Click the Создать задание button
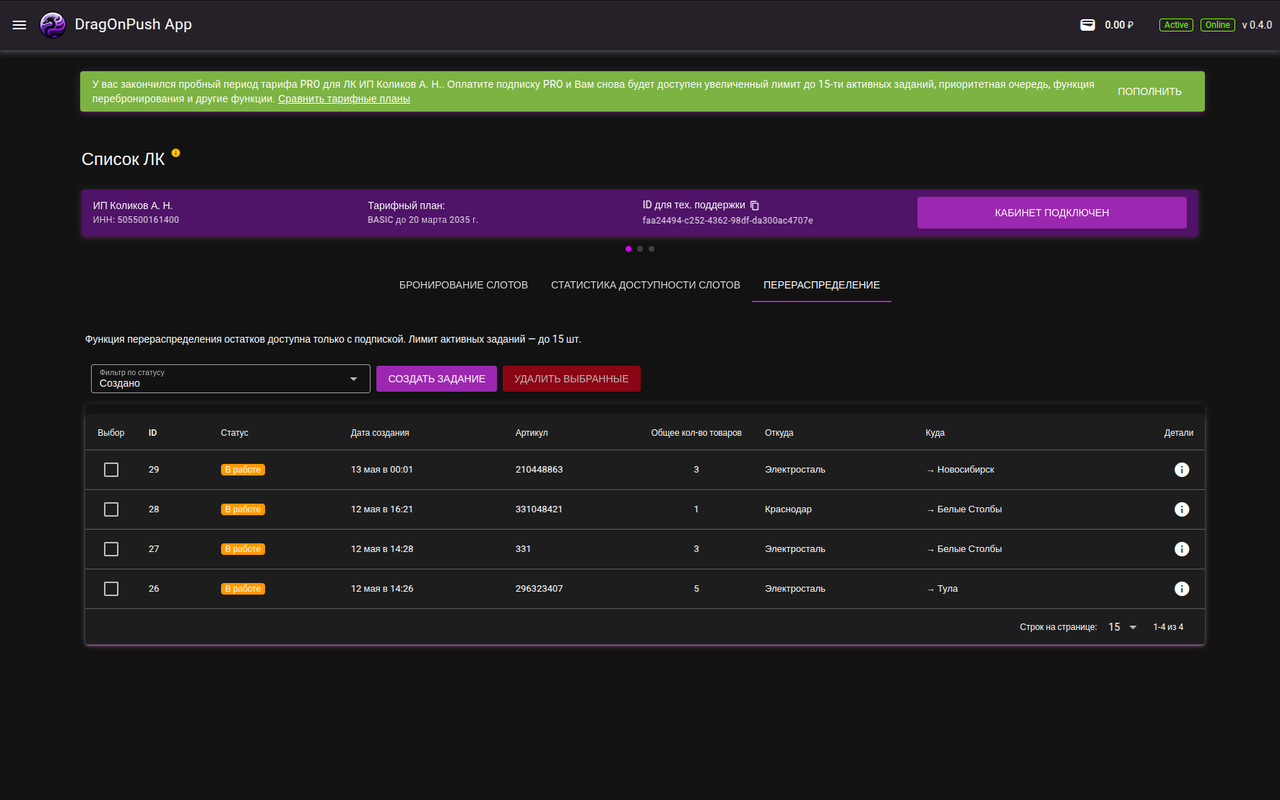This screenshot has height=800, width=1280. click(436, 379)
